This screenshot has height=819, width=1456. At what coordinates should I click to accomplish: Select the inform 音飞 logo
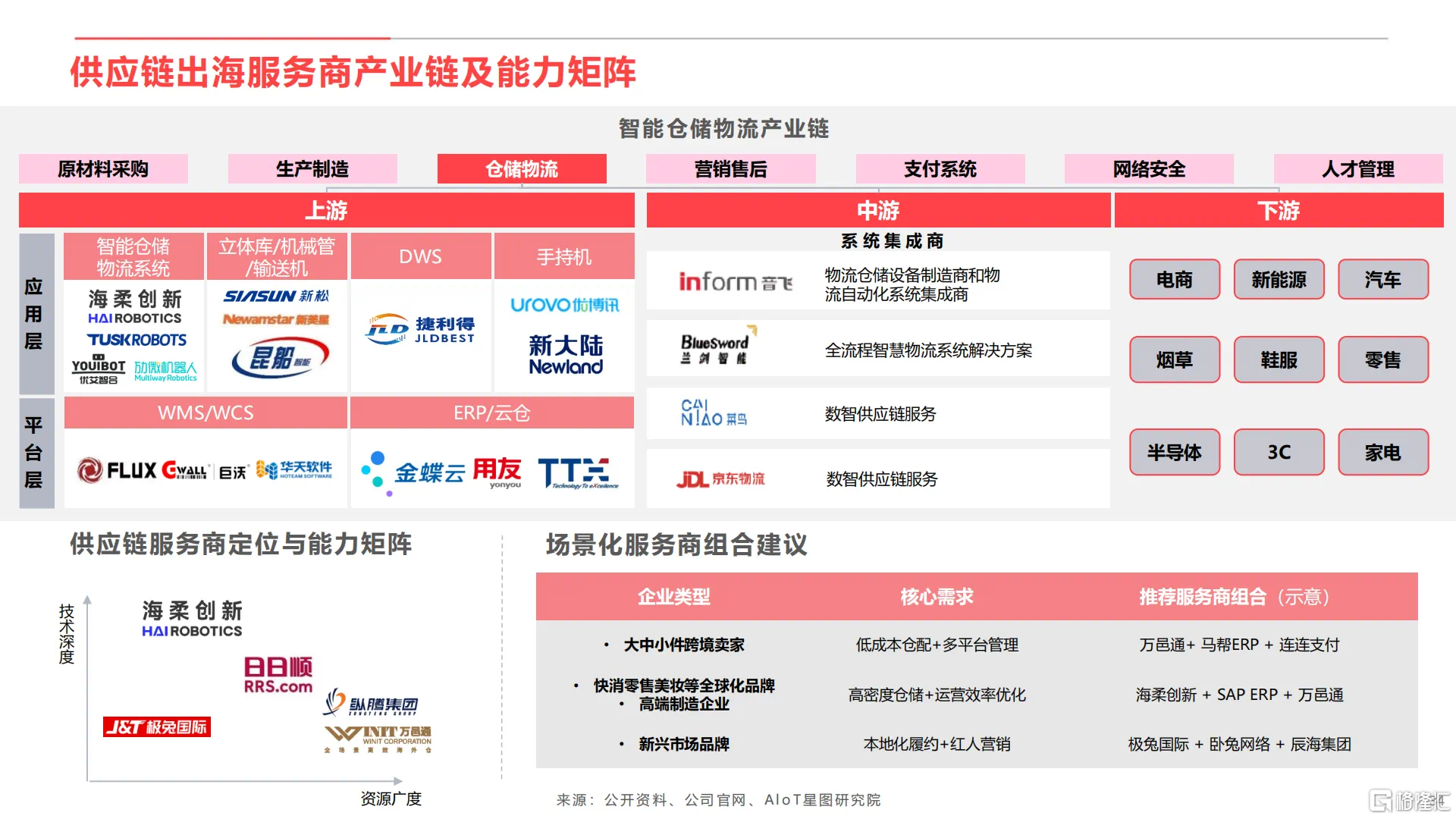tap(736, 282)
